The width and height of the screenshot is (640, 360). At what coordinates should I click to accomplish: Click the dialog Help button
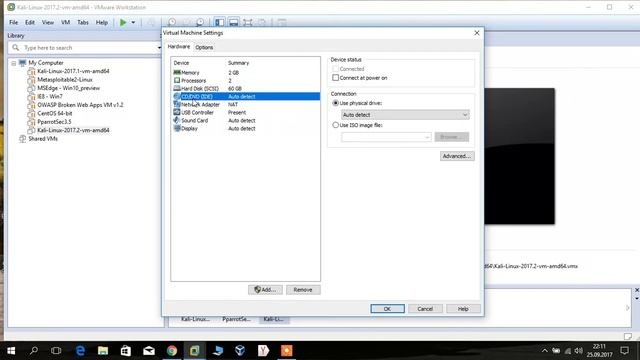click(x=463, y=309)
